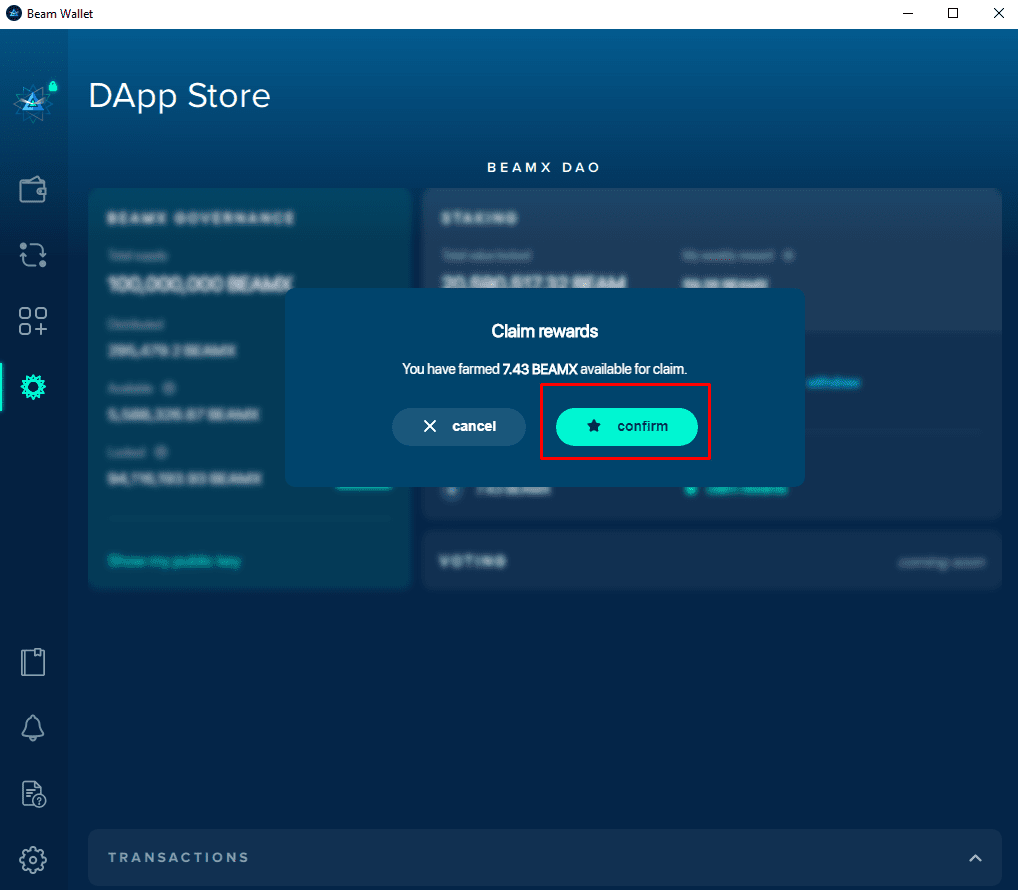Click the Beam logo at top of sidebar
This screenshot has width=1018, height=890.
33,102
